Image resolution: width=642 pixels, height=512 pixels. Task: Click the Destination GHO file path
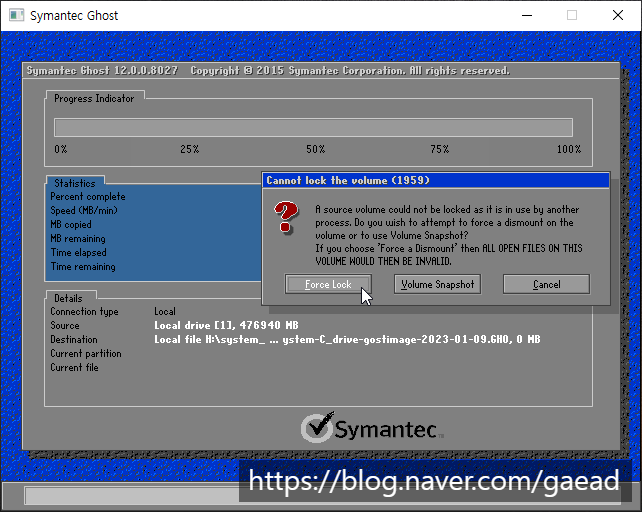346,340
